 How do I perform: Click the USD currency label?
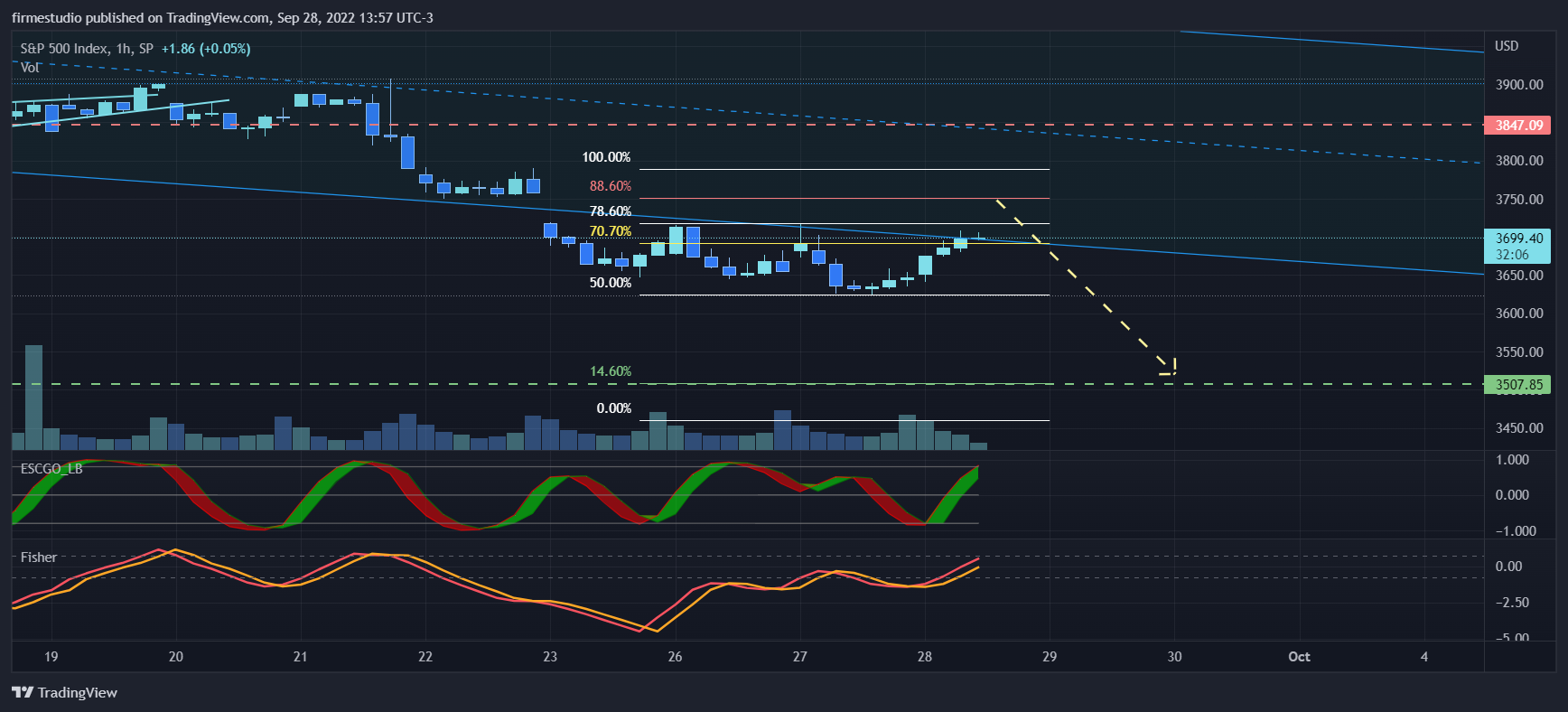[1507, 46]
